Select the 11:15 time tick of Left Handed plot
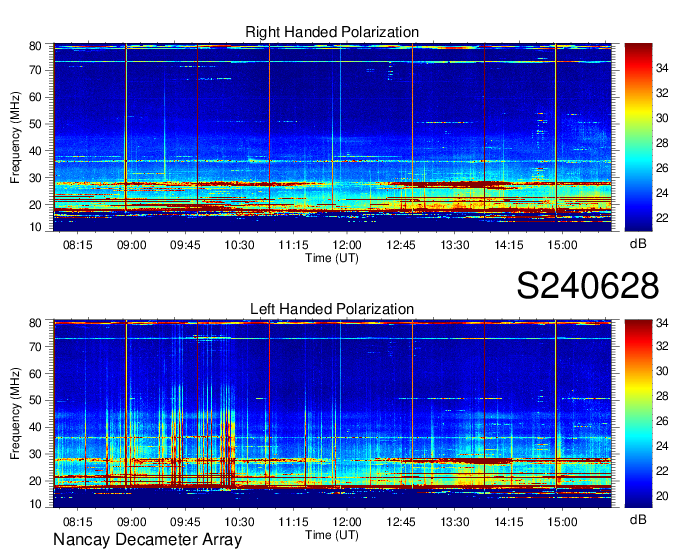 click(x=293, y=522)
